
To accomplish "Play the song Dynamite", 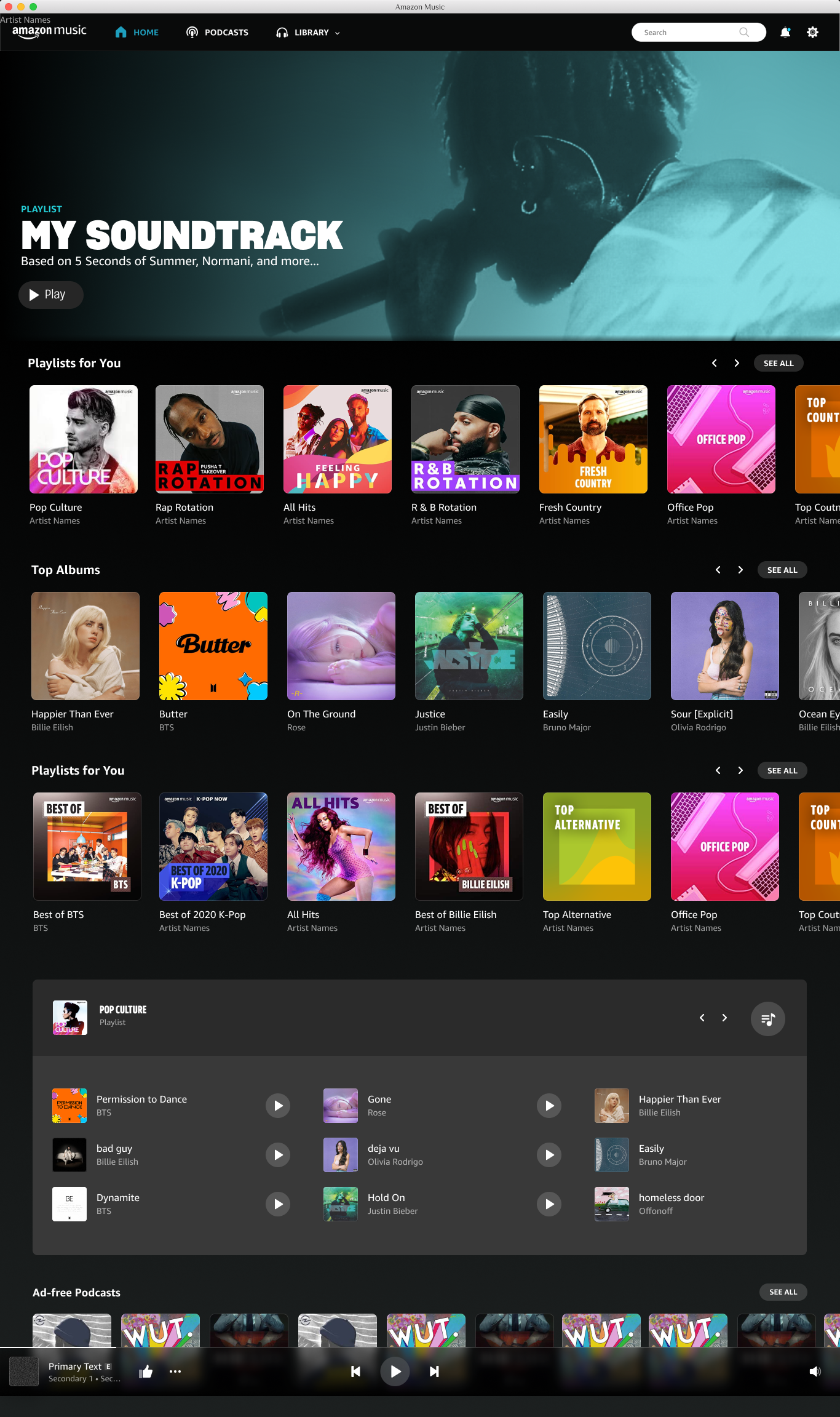I will point(278,1204).
